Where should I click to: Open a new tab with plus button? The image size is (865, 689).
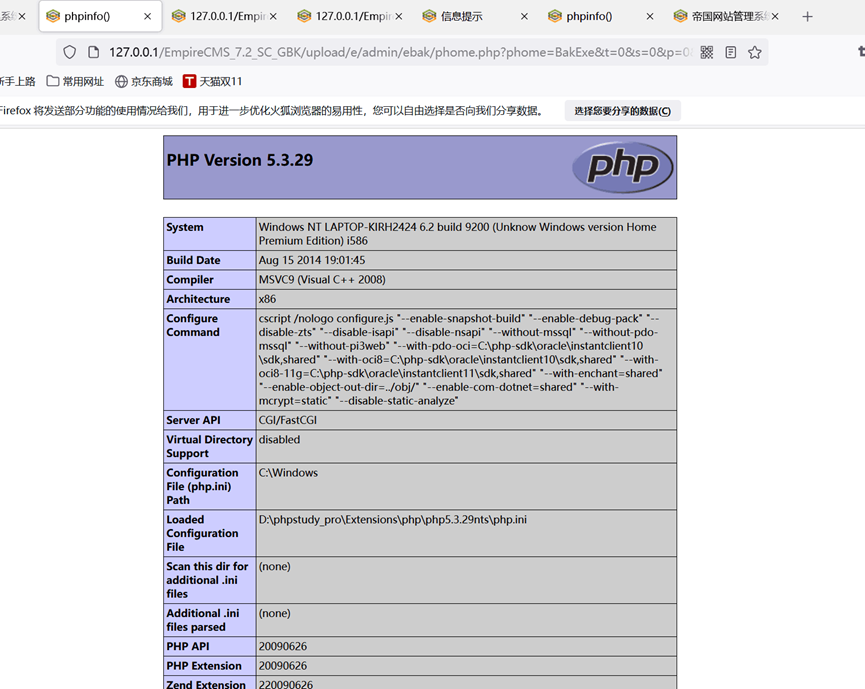808,17
